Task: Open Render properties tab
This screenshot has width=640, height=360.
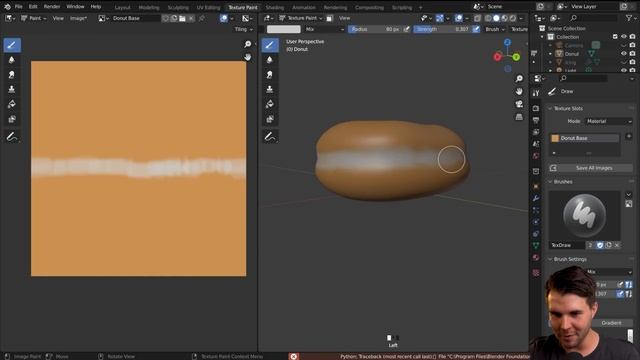Action: click(x=536, y=108)
